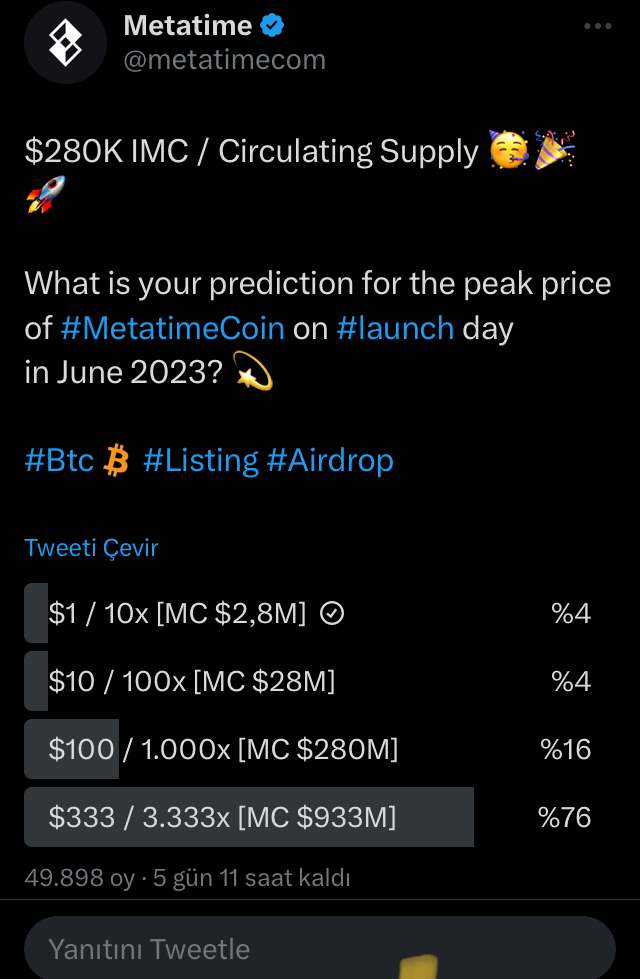Viewport: 640px width, 979px height.
Task: Select the $333 / 3.333x poll bar
Action: pos(308,817)
